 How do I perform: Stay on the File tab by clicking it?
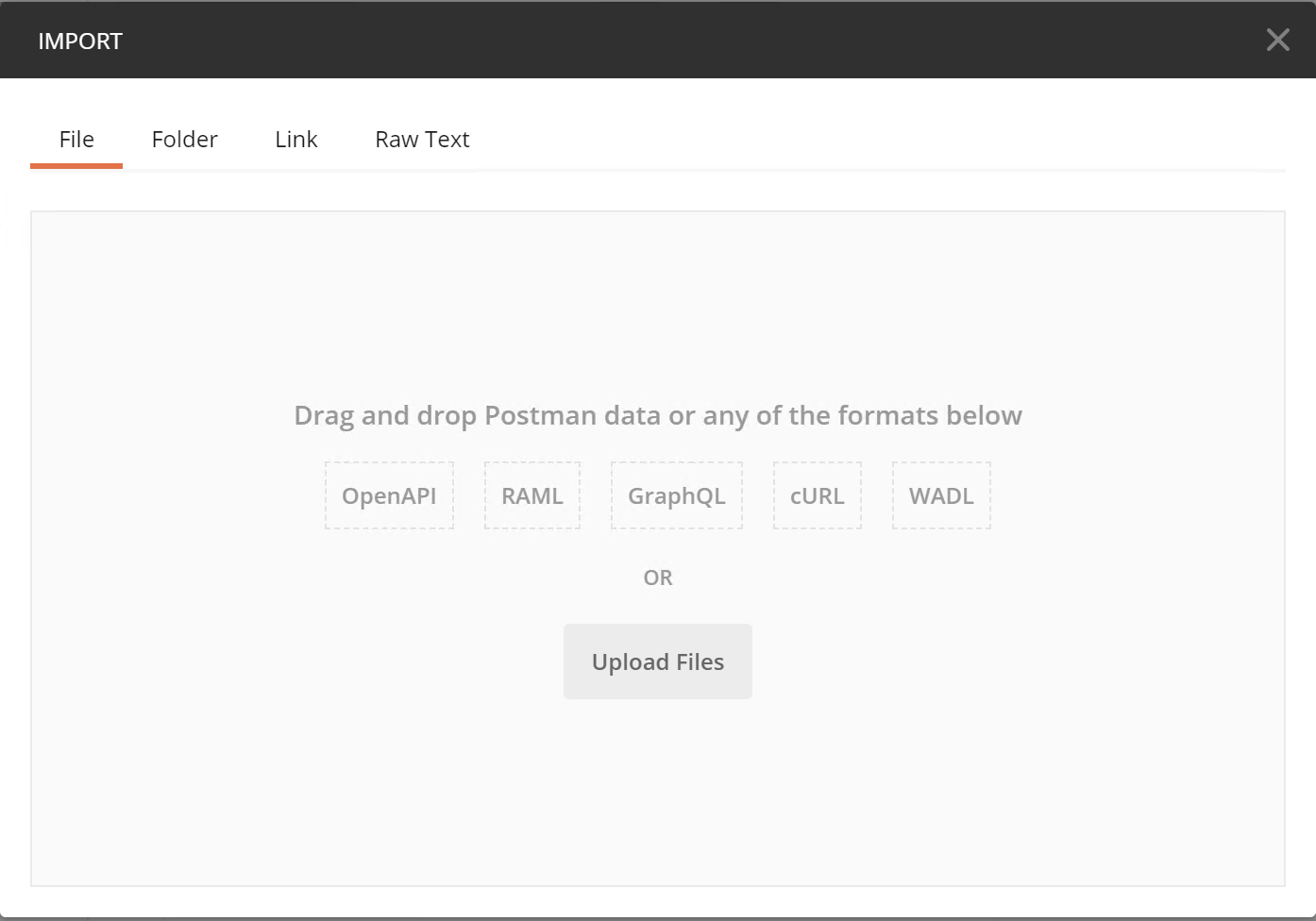[x=76, y=139]
